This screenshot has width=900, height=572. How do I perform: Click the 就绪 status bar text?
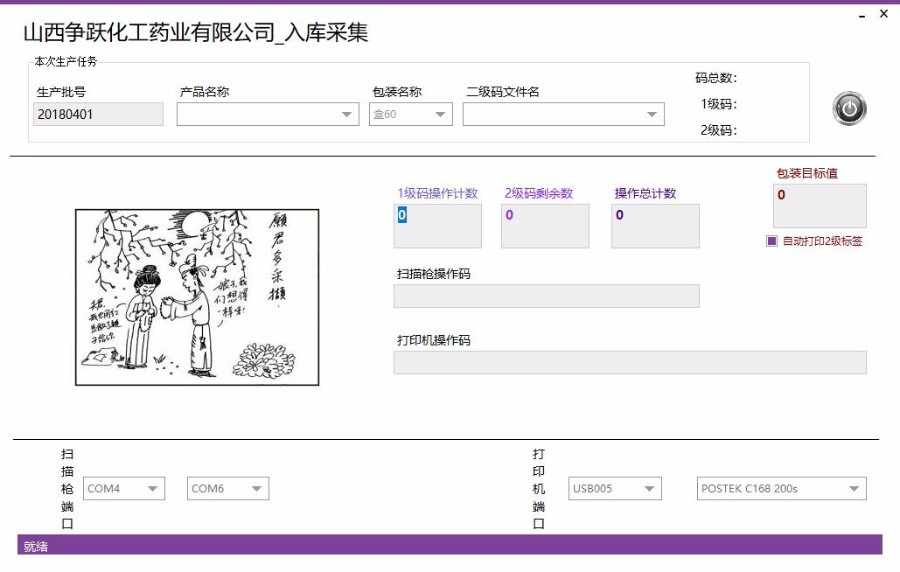tap(36, 546)
